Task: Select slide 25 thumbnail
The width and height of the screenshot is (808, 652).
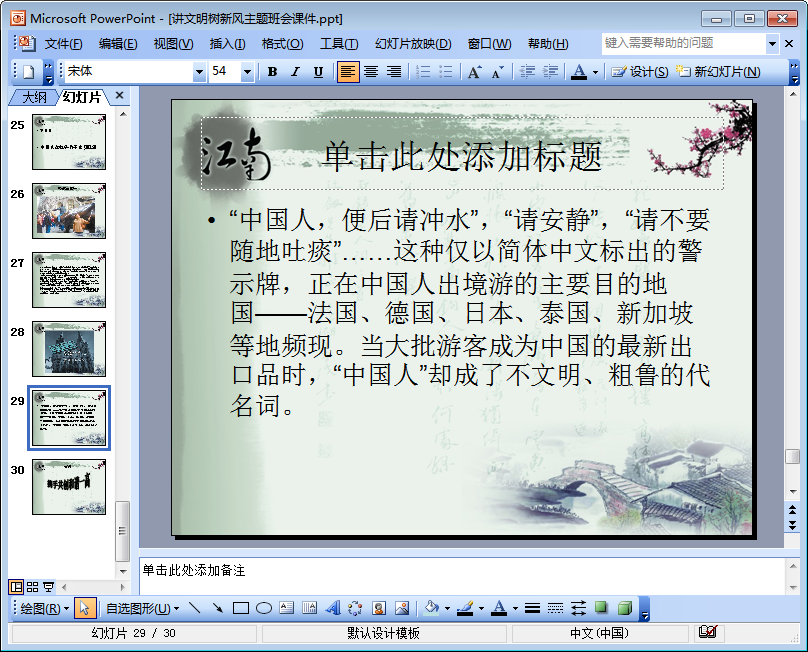Action: 69,142
